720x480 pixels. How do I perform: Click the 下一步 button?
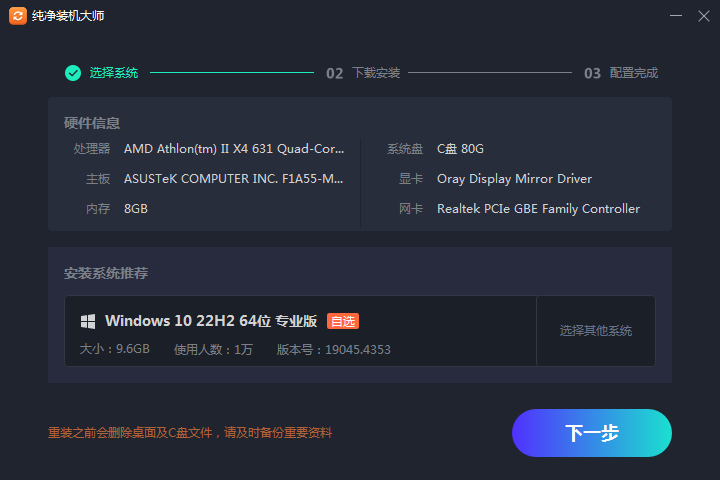(592, 433)
